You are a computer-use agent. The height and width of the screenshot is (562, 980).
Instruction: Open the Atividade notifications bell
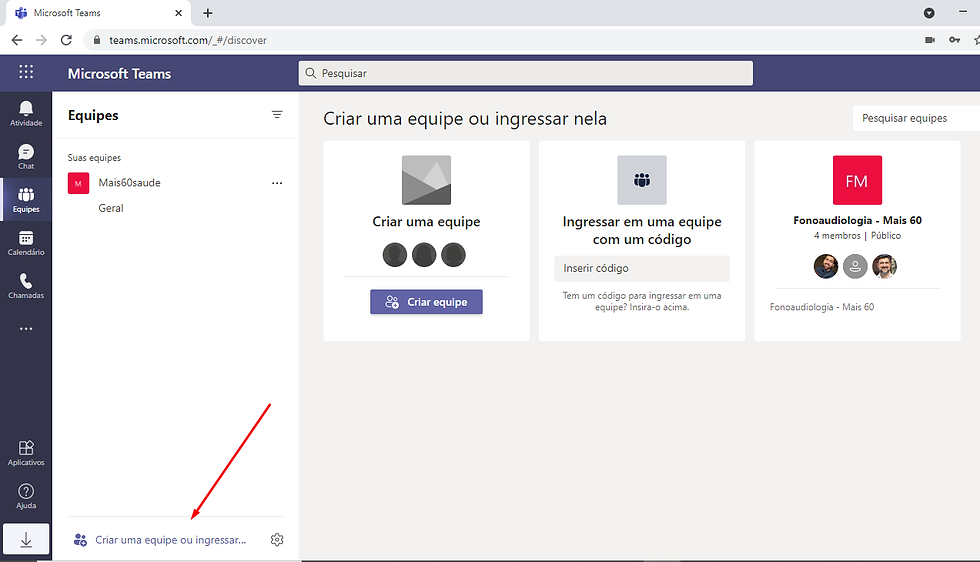pyautogui.click(x=26, y=113)
